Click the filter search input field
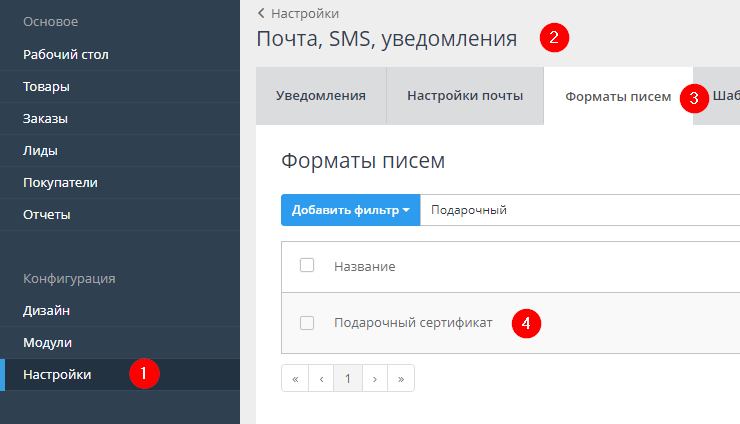 tap(580, 210)
